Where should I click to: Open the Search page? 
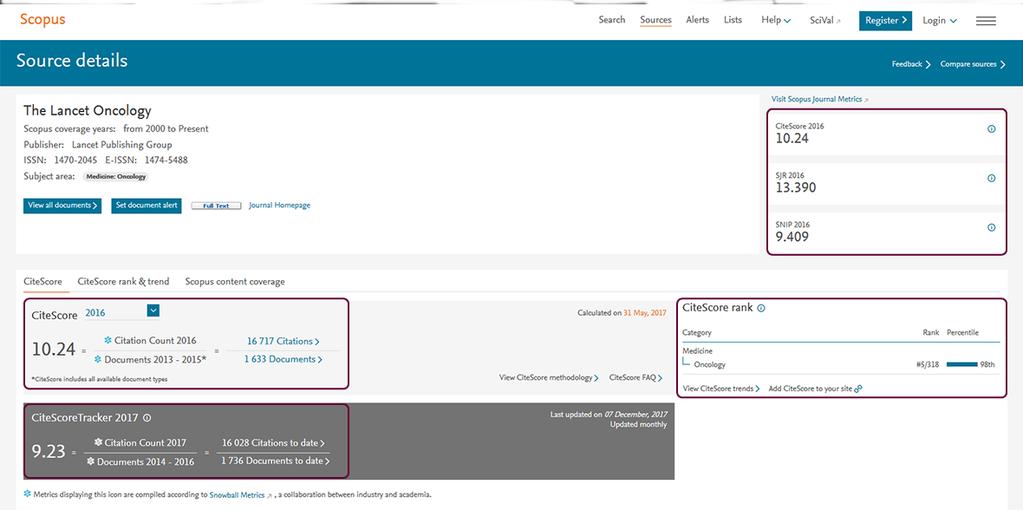[x=612, y=20]
